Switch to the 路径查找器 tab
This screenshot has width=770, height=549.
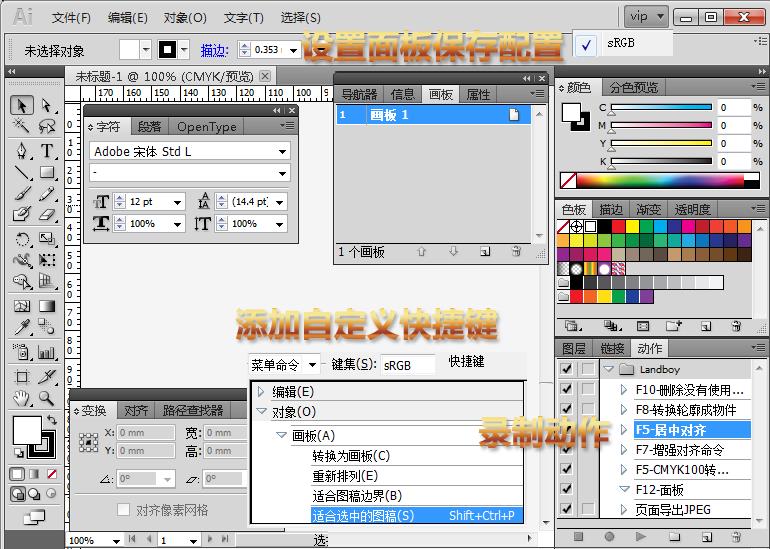click(193, 410)
